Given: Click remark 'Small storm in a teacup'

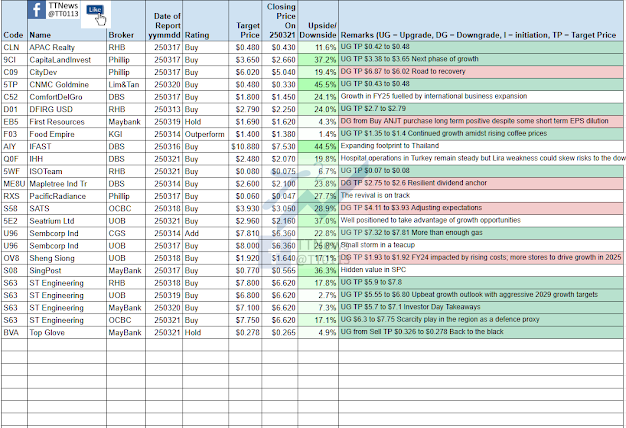Looking at the screenshot, I should (378, 245).
